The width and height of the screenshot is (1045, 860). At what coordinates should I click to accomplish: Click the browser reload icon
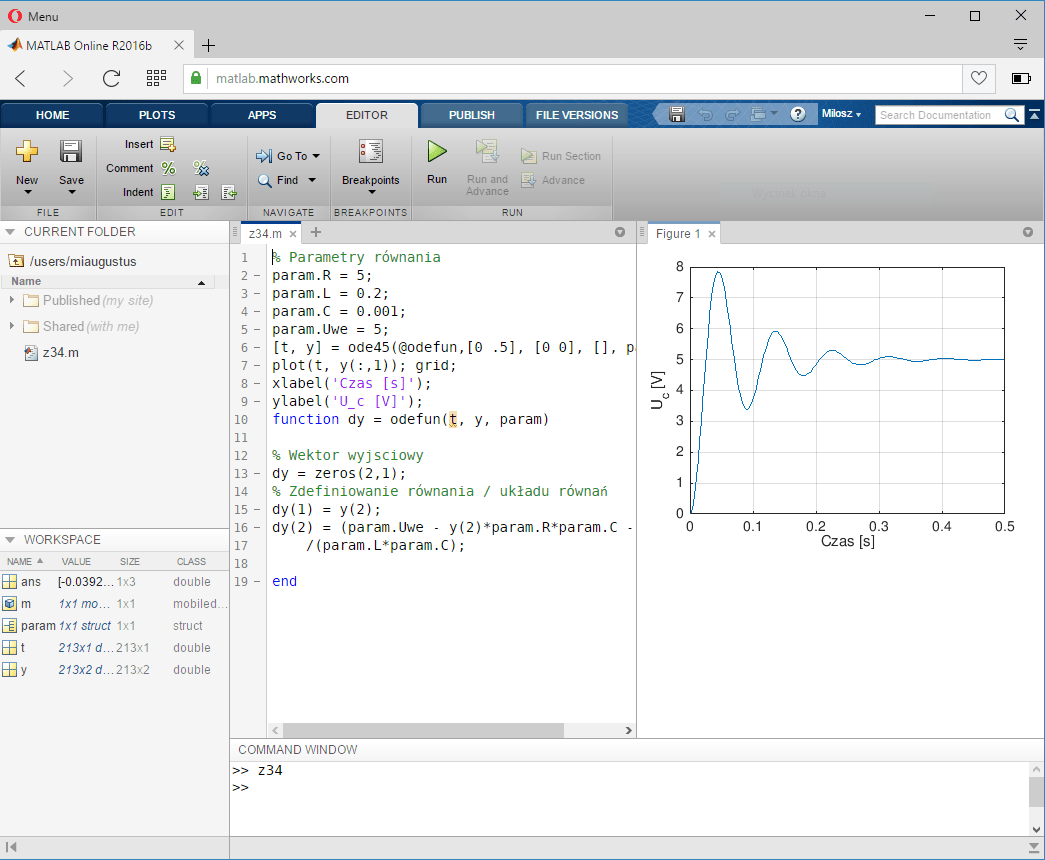point(112,78)
